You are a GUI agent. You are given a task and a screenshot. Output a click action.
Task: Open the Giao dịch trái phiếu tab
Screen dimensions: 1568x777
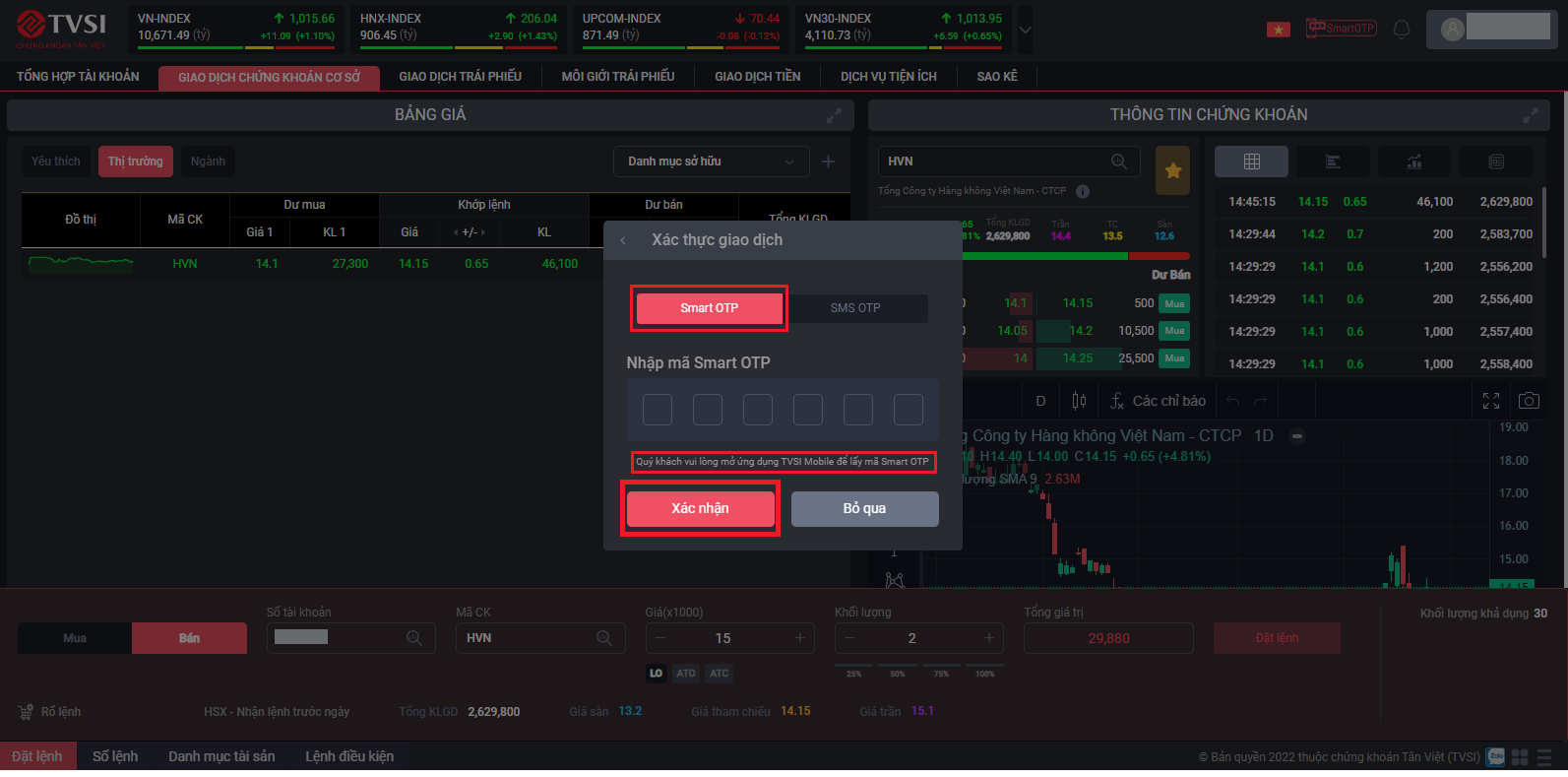click(x=460, y=77)
